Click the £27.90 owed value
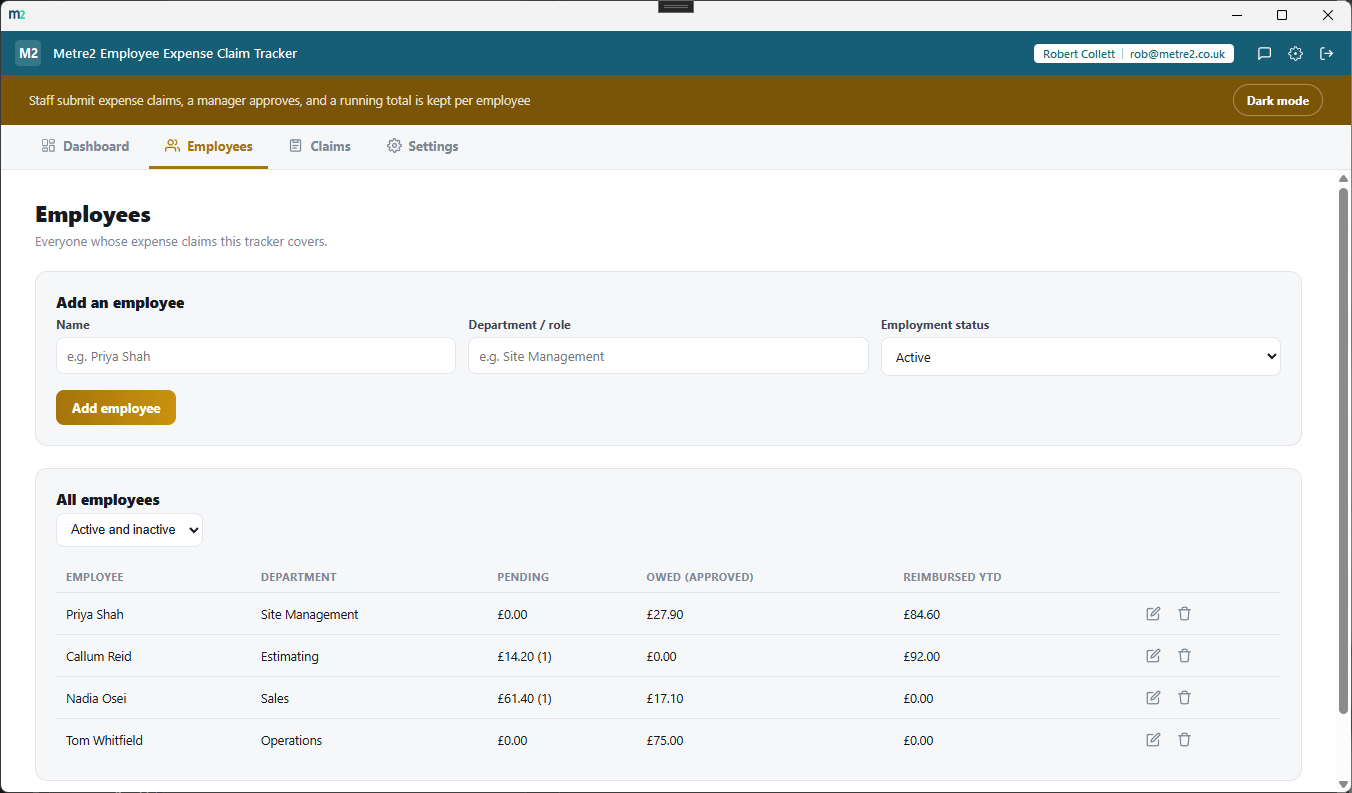Viewport: 1352px width, 793px height. coord(665,615)
